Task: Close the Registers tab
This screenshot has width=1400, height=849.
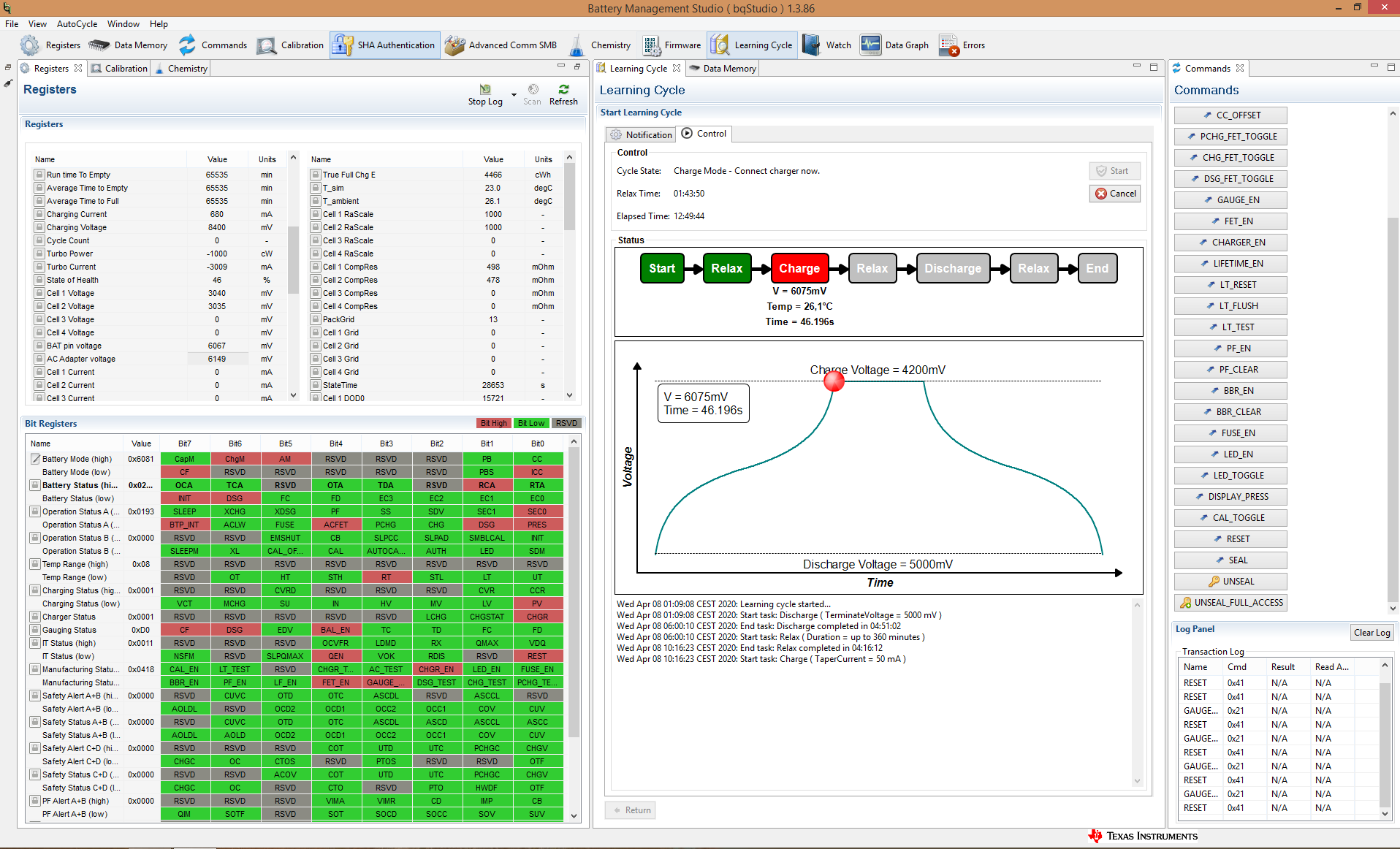Action: pyautogui.click(x=78, y=68)
